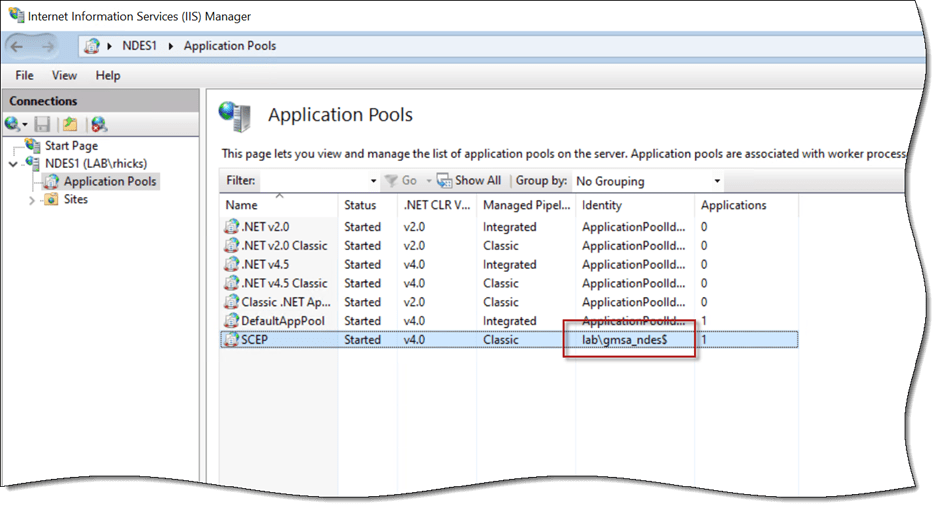Click the Sites folder icon
The image size is (937, 508).
pos(51,199)
